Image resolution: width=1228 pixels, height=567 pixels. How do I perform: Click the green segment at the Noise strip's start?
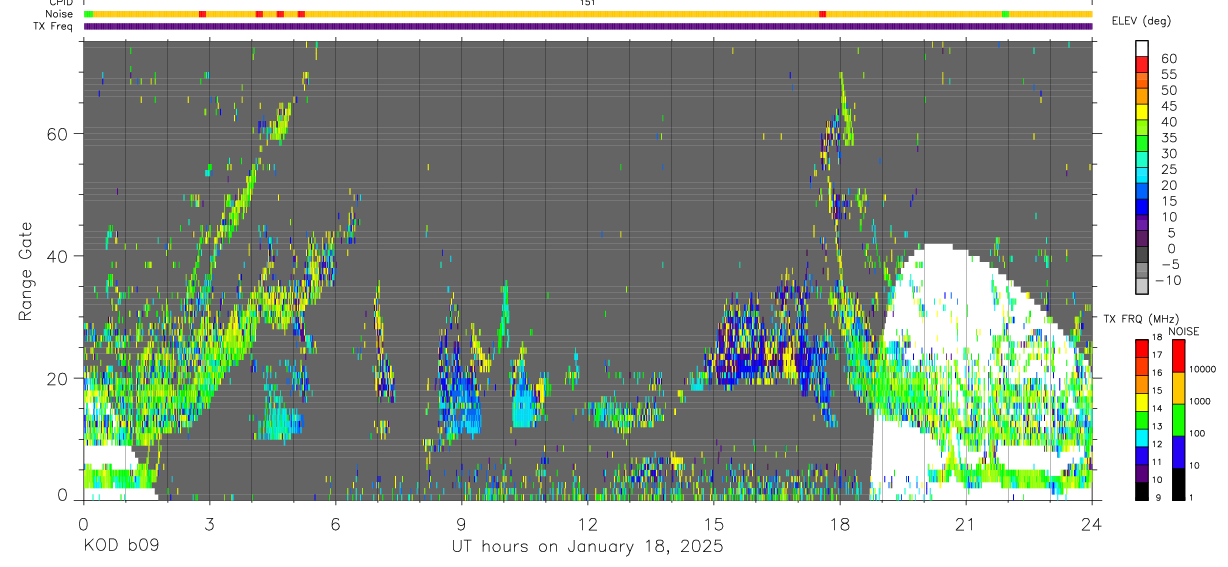[x=88, y=14]
